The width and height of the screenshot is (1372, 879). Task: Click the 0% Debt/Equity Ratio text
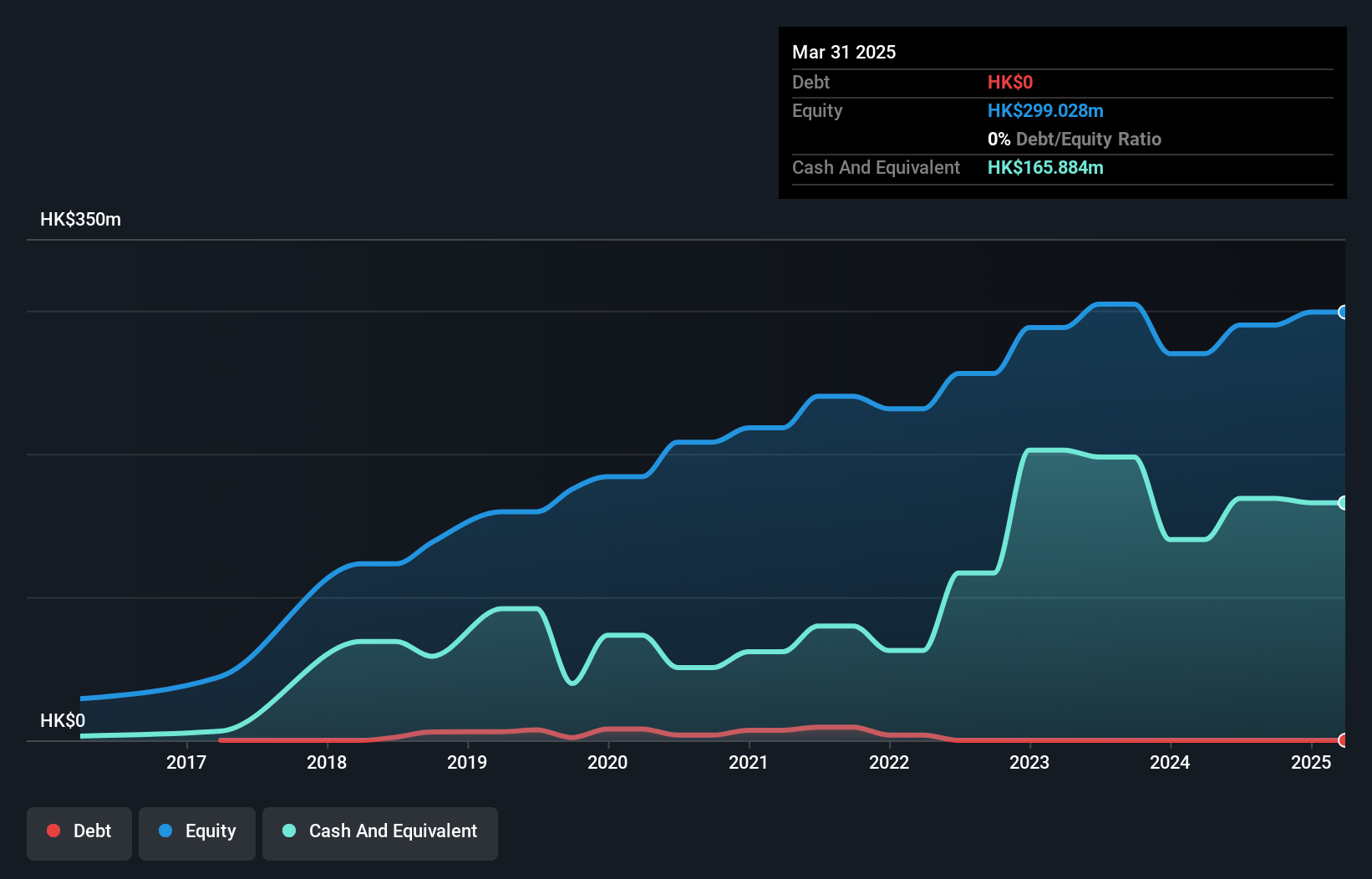tap(1075, 140)
